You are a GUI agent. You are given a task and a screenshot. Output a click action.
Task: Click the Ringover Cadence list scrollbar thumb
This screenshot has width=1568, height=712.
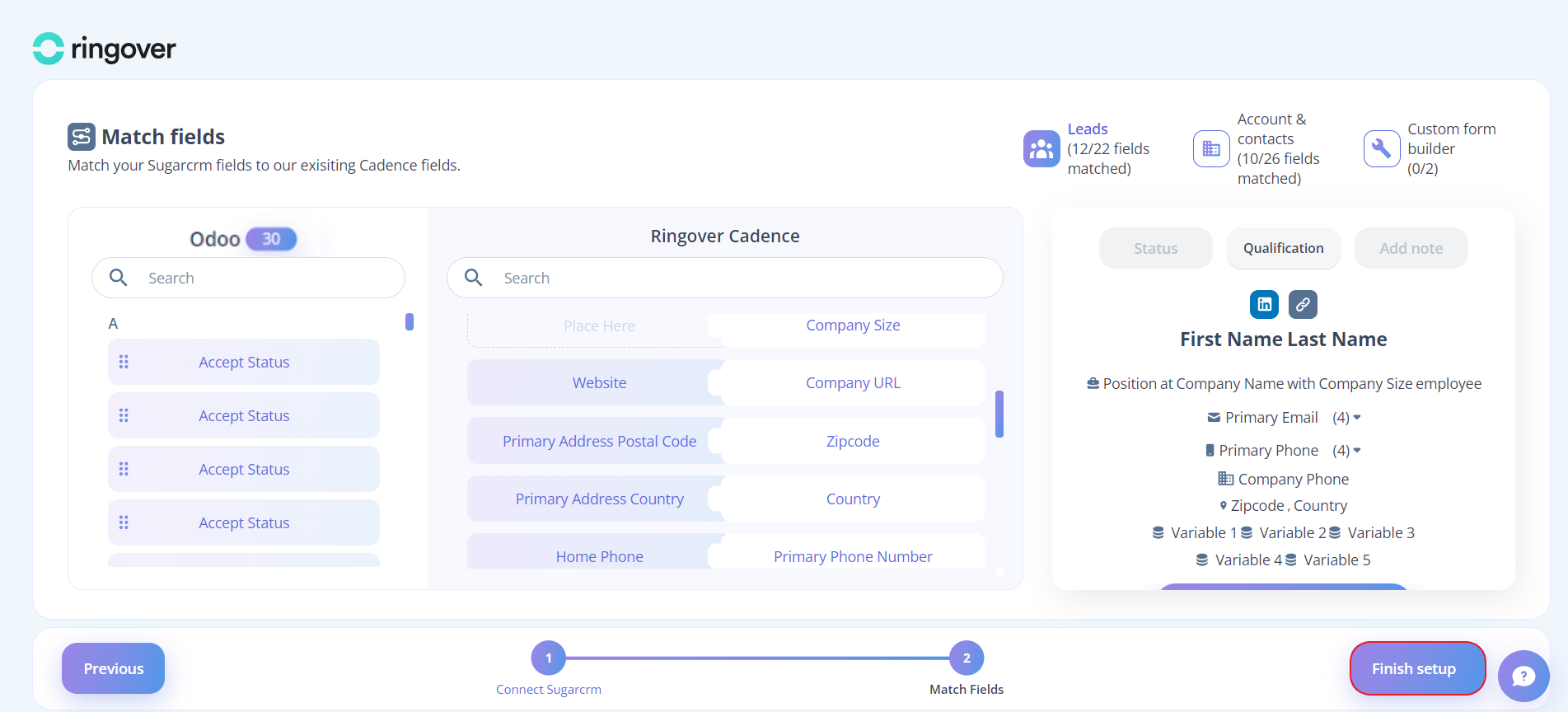(x=999, y=414)
